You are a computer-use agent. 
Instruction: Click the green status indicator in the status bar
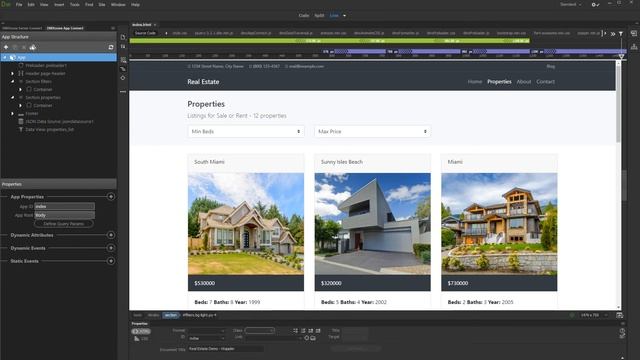(572, 315)
